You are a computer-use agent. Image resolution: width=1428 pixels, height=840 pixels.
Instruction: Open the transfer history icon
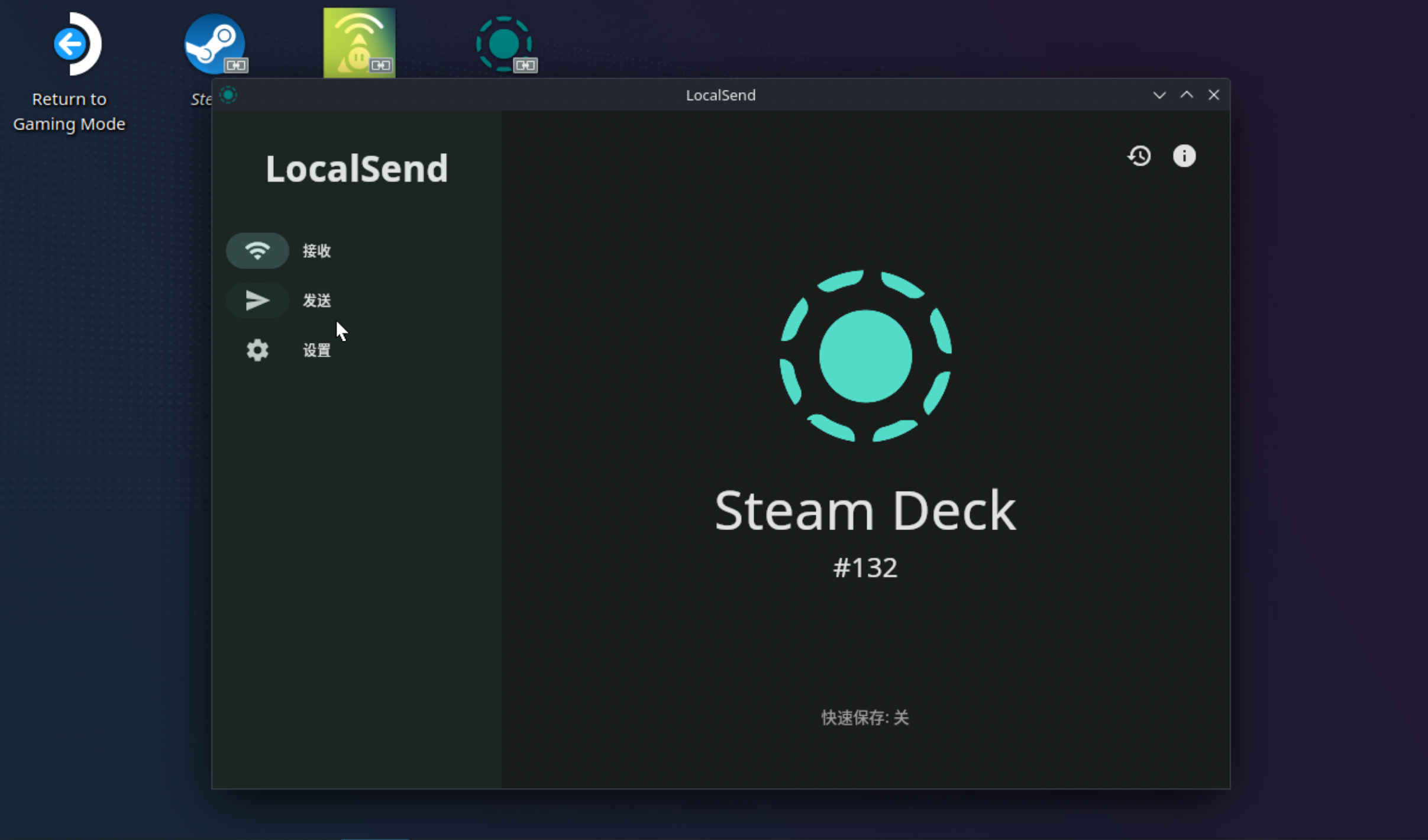(x=1139, y=156)
